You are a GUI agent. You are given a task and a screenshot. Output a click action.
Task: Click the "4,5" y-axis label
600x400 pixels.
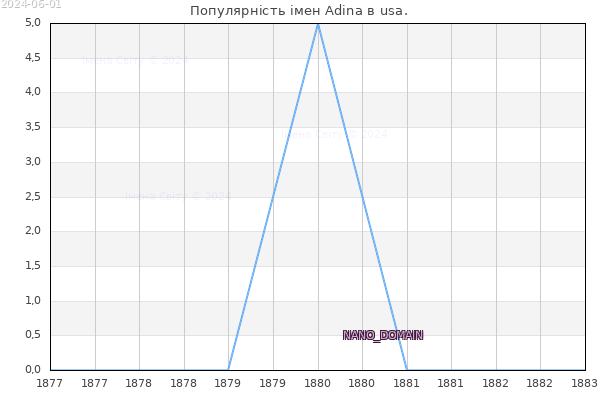coord(33,57)
